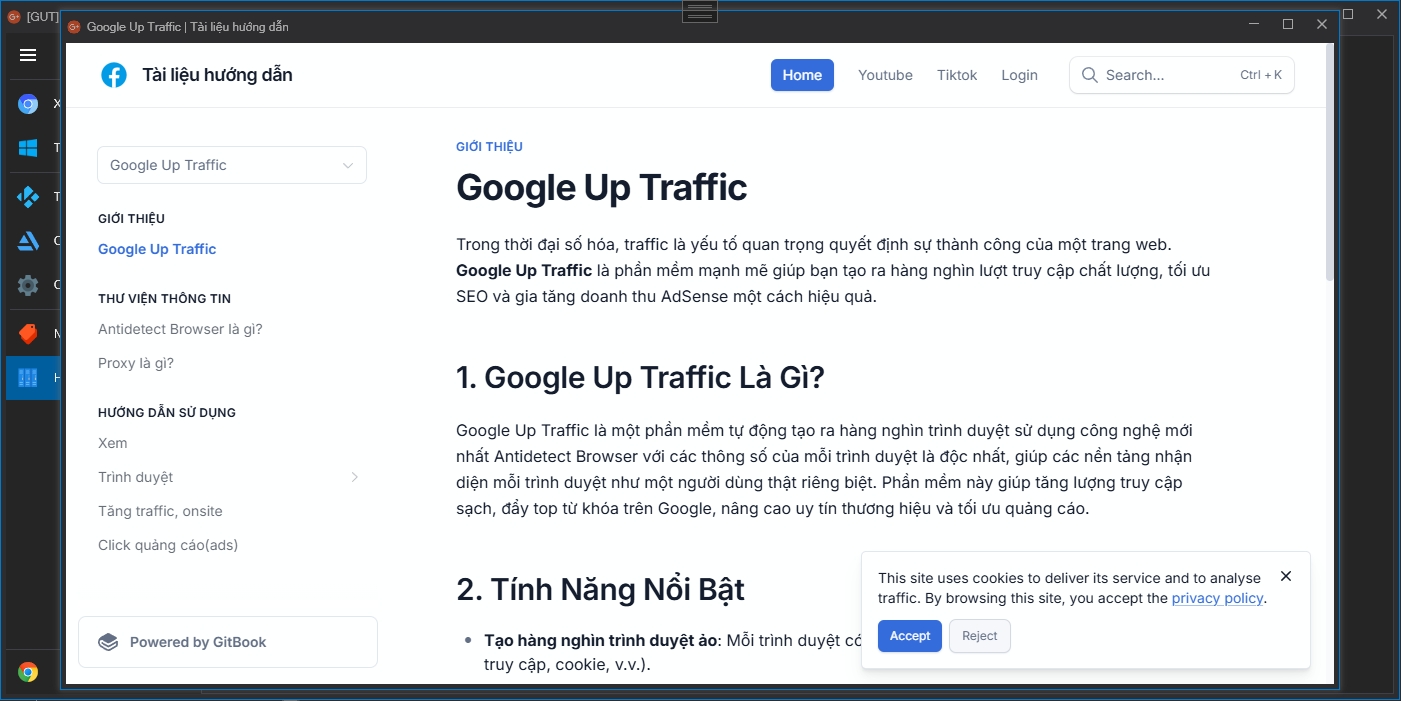Open the Google Up Traffic dropdown selector
The height and width of the screenshot is (701, 1401).
(x=232, y=165)
